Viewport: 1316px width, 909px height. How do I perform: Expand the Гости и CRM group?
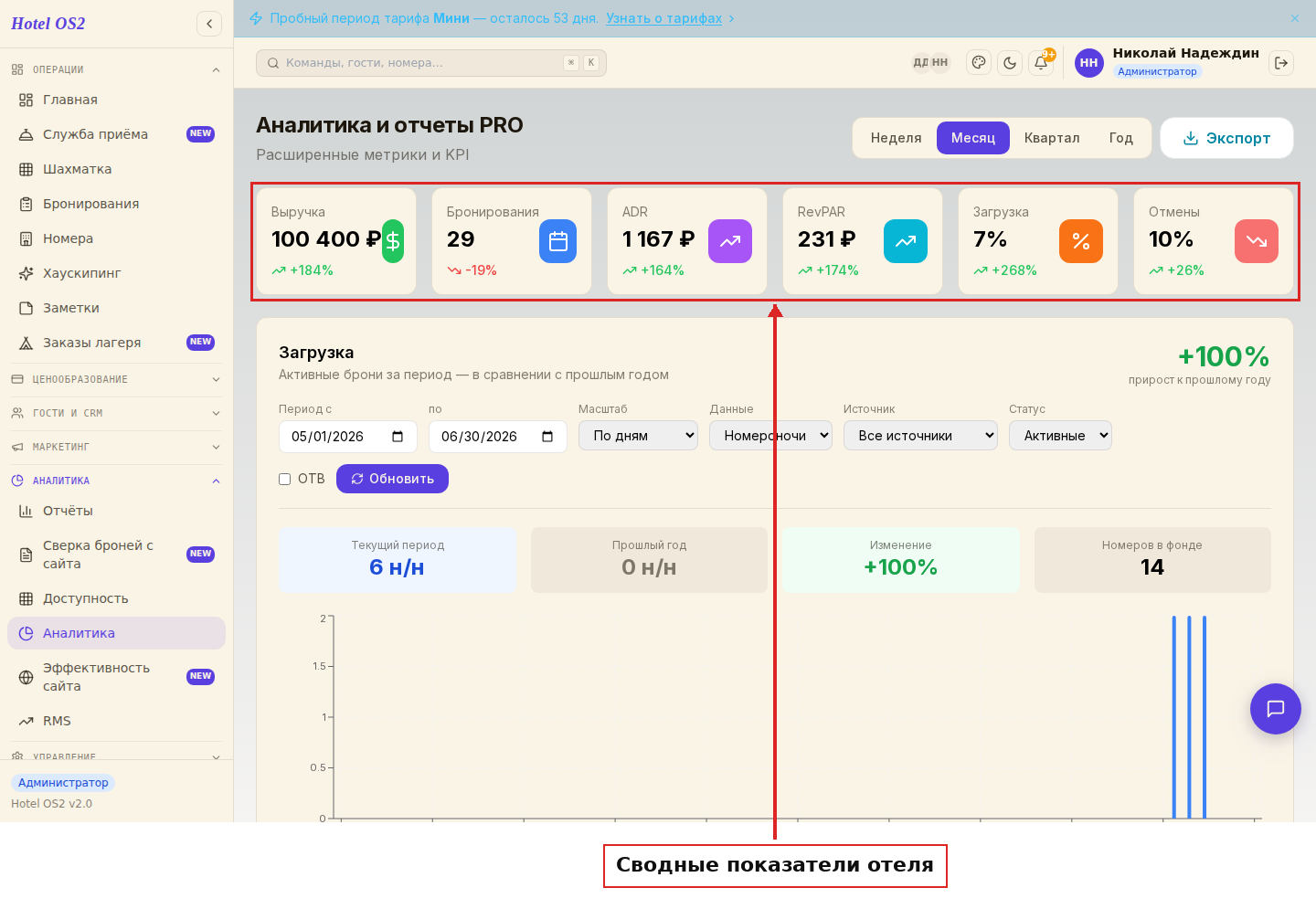(116, 413)
